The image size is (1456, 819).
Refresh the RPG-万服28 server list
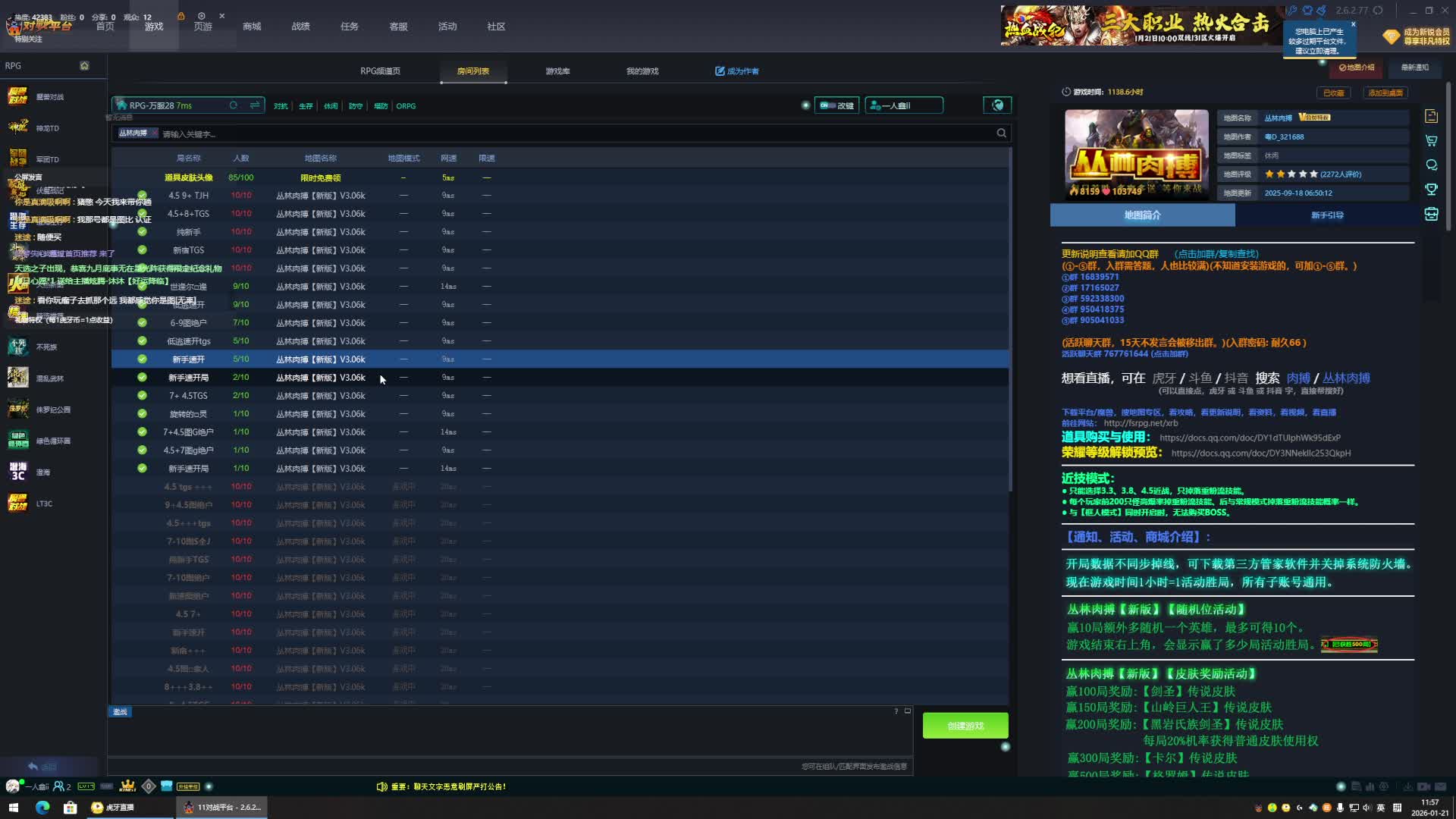(234, 105)
